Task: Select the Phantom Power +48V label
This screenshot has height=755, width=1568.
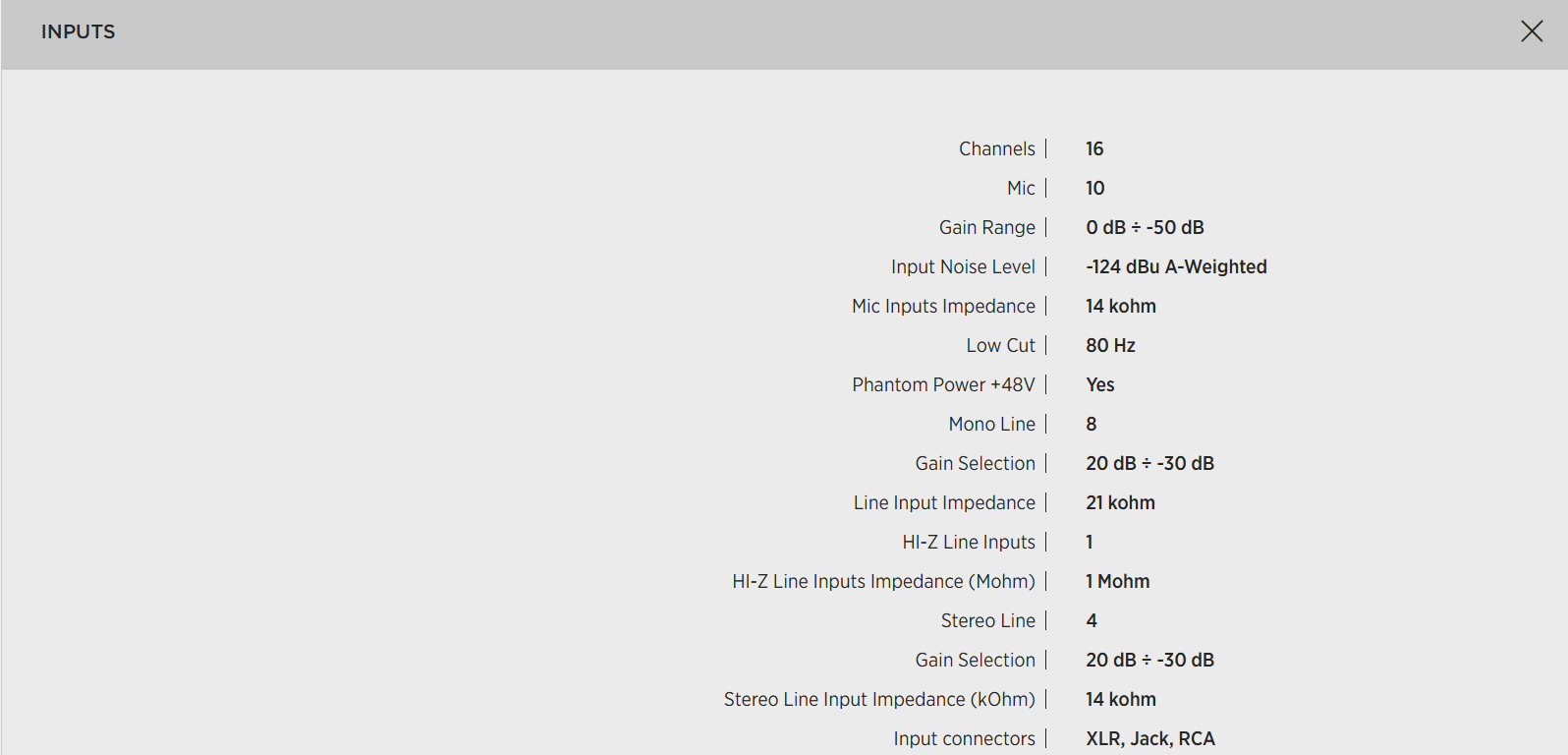Action: coord(943,384)
